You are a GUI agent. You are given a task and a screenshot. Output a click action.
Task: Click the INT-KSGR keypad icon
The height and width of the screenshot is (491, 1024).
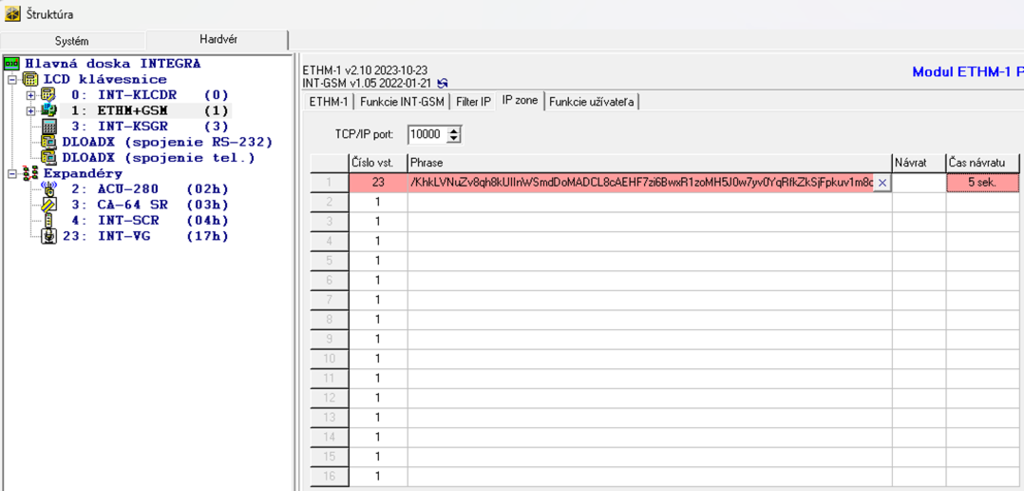point(47,127)
